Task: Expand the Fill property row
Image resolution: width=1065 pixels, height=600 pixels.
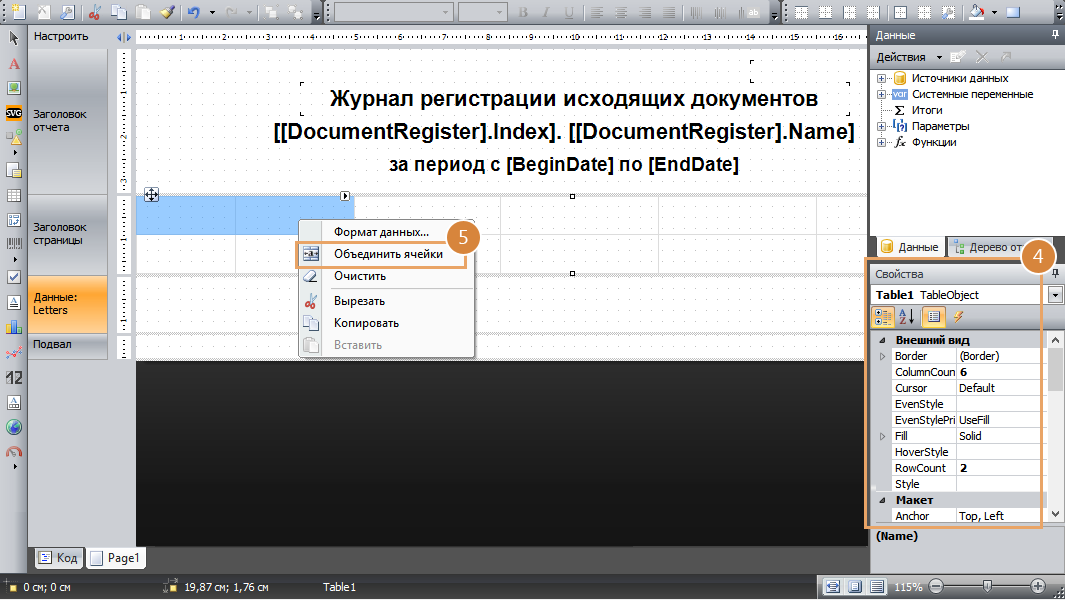Action: (x=883, y=436)
